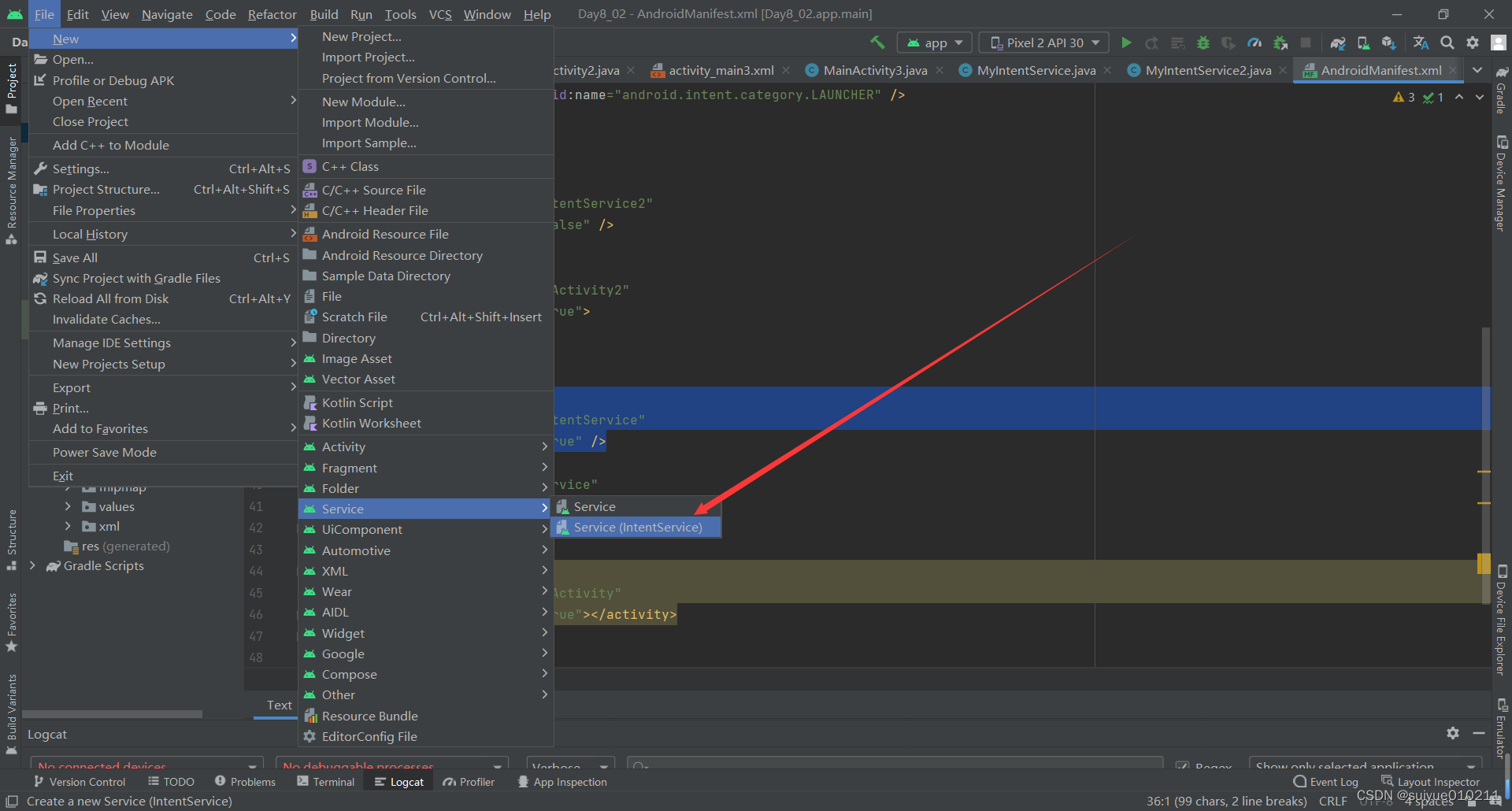Open Search Everywhere magnifier icon

coord(1446,42)
